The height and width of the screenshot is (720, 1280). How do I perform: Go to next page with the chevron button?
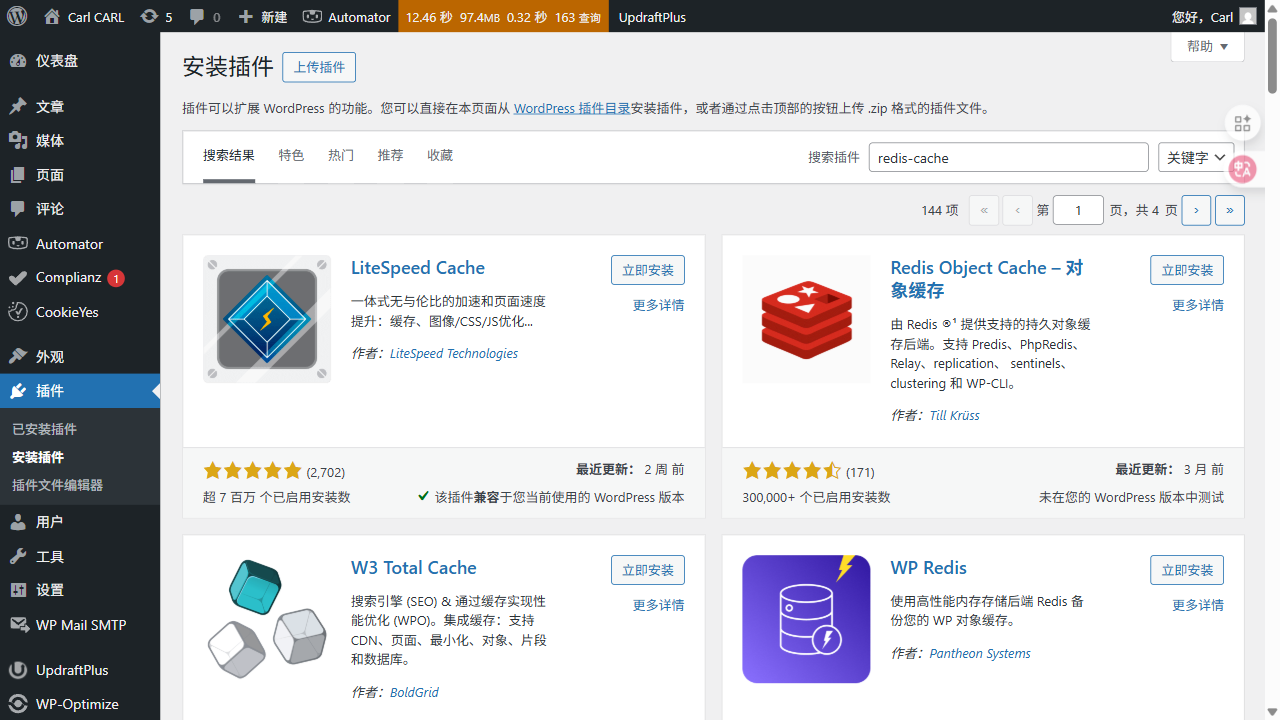(x=1196, y=210)
